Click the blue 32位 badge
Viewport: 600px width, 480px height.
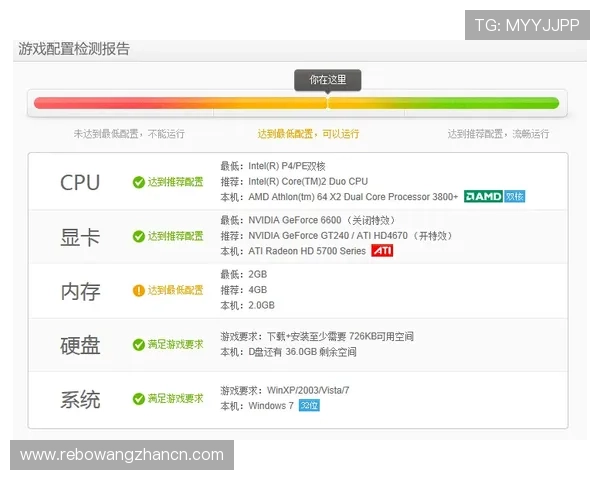[x=309, y=405]
